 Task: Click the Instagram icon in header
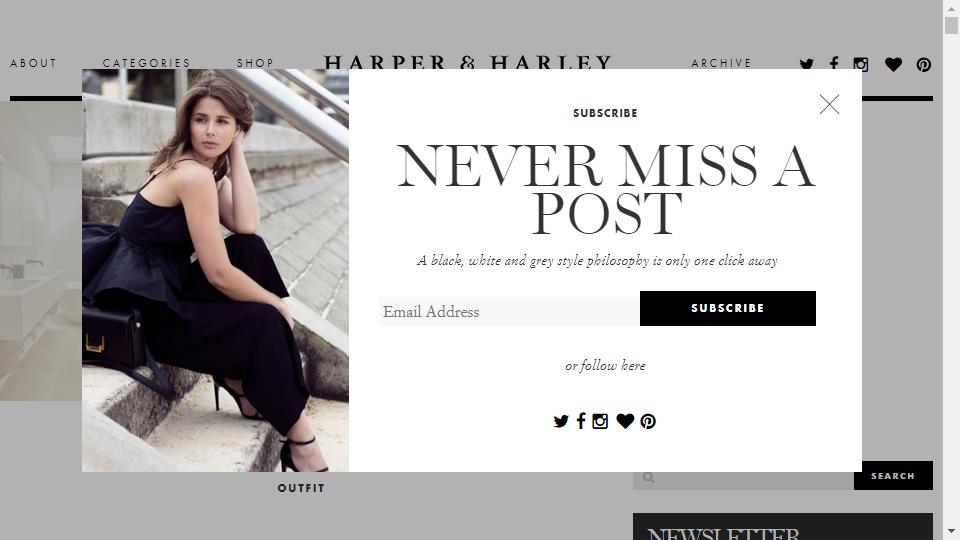pos(861,64)
